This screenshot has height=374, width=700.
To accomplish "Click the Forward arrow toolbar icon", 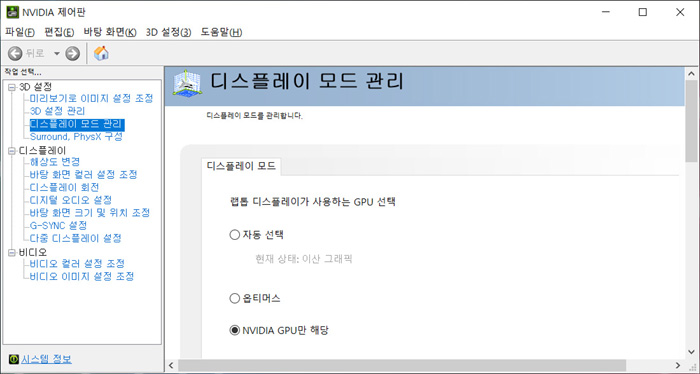I will [x=72, y=54].
